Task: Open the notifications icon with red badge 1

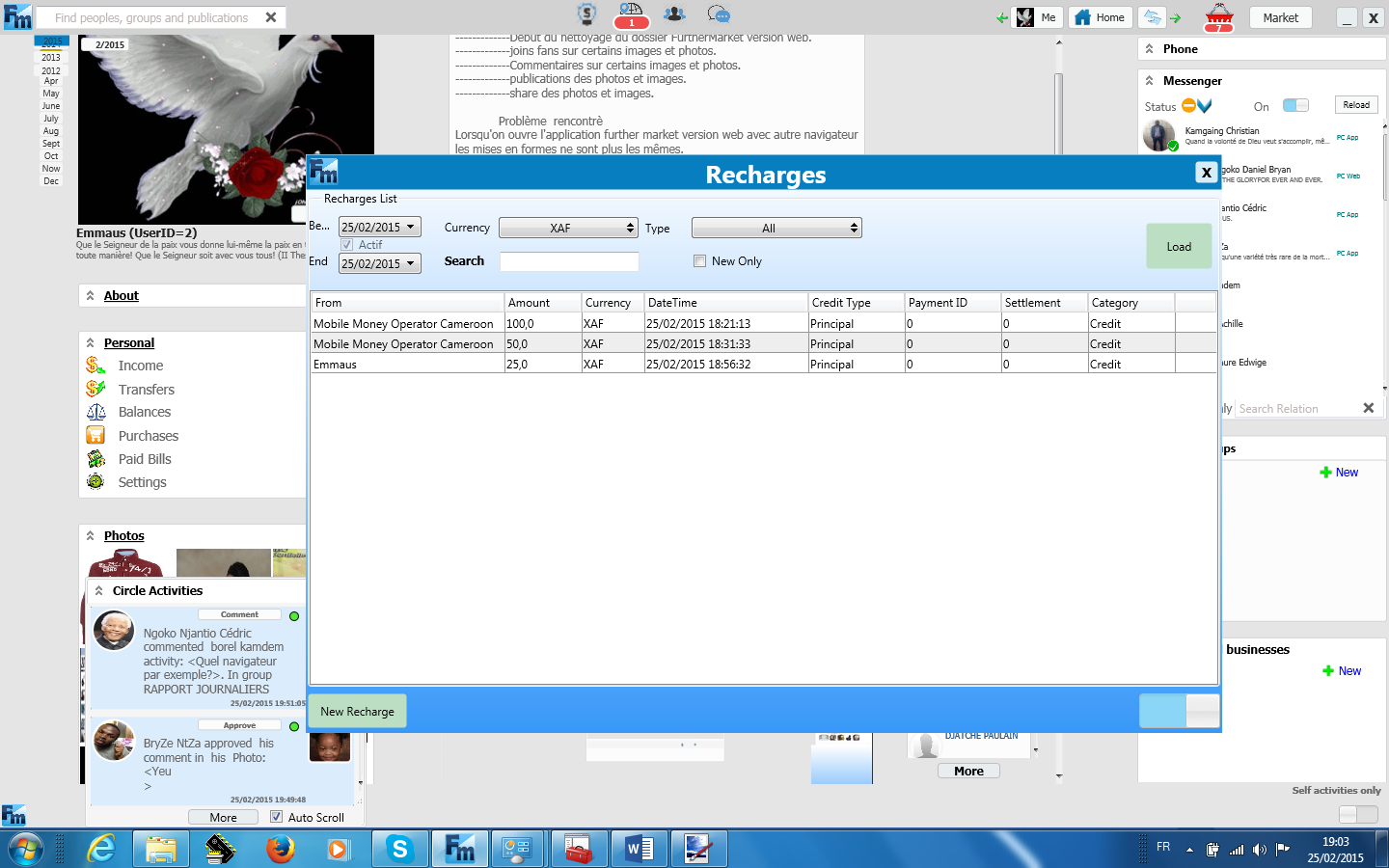Action: click(x=631, y=15)
